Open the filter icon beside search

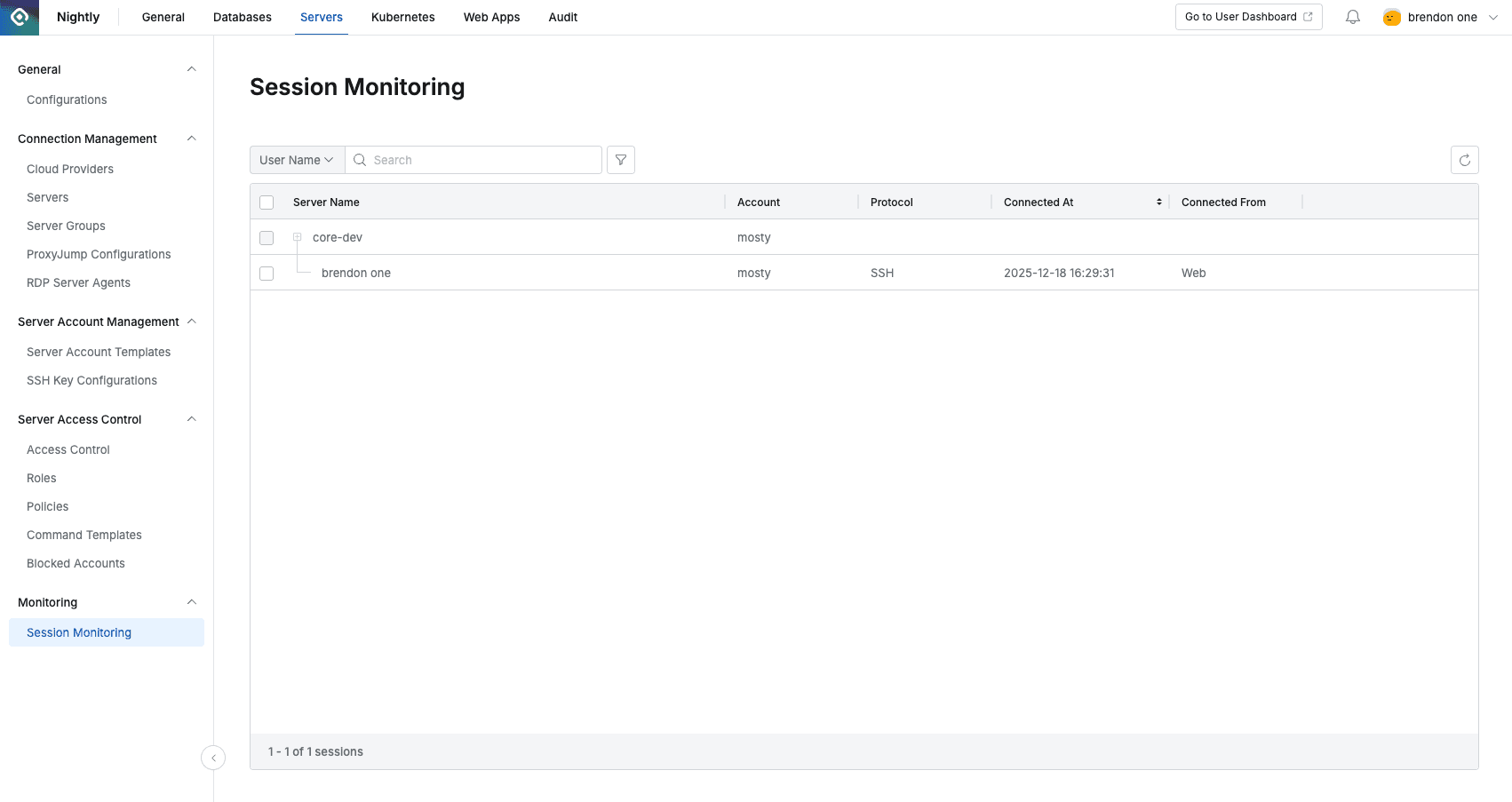[620, 160]
